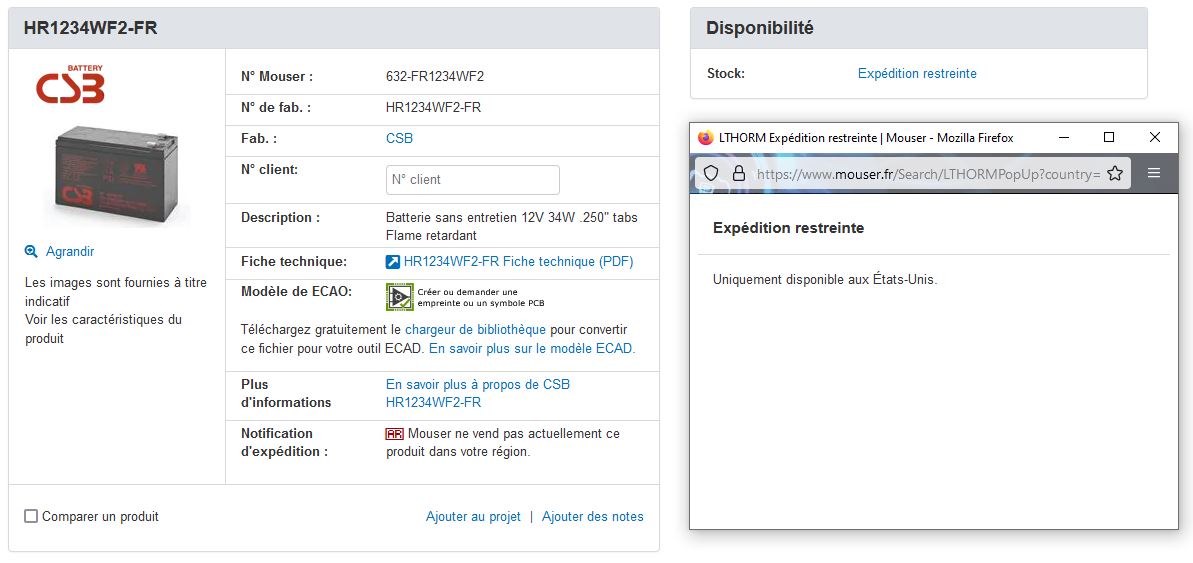Open En savoir plus sur le modèle ECAD
Image resolution: width=1193 pixels, height=563 pixels.
532,348
